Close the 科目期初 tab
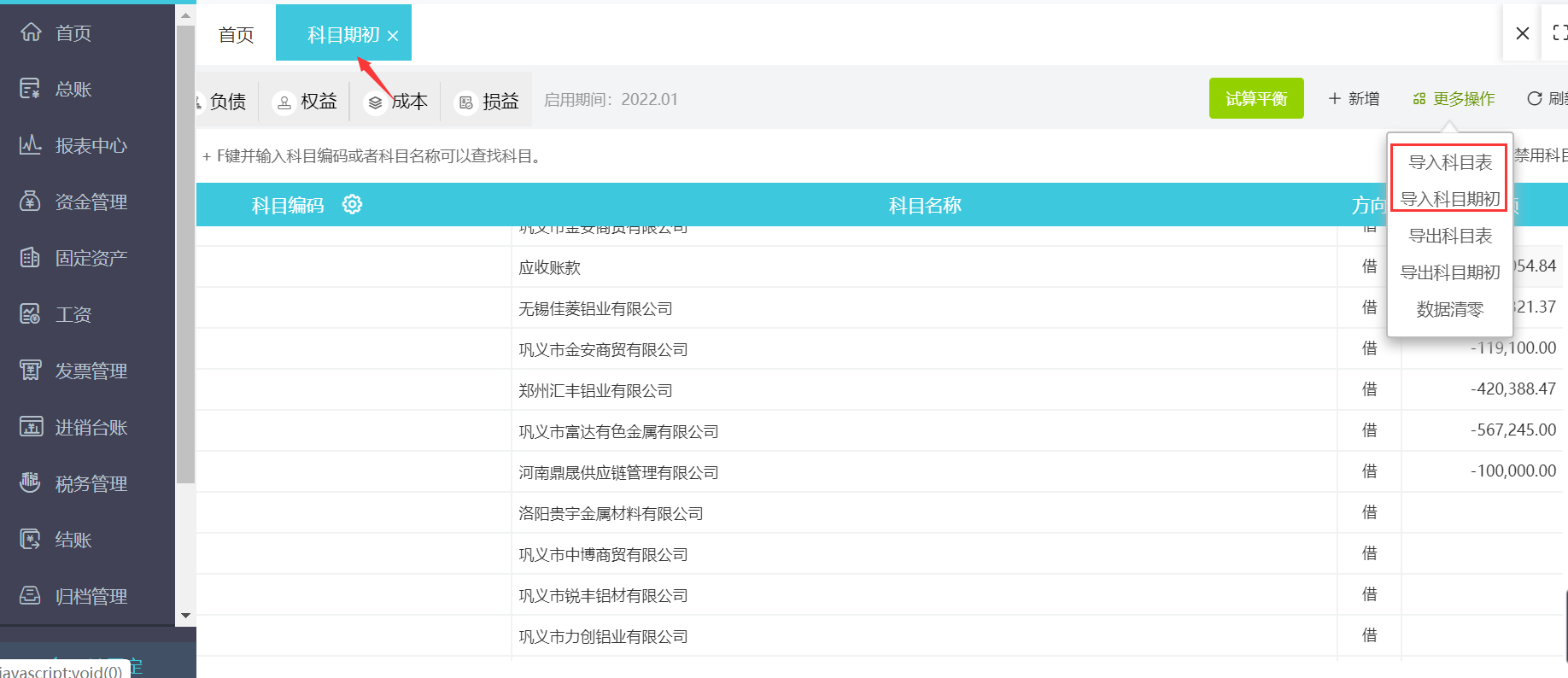This screenshot has height=678, width=1568. (393, 36)
